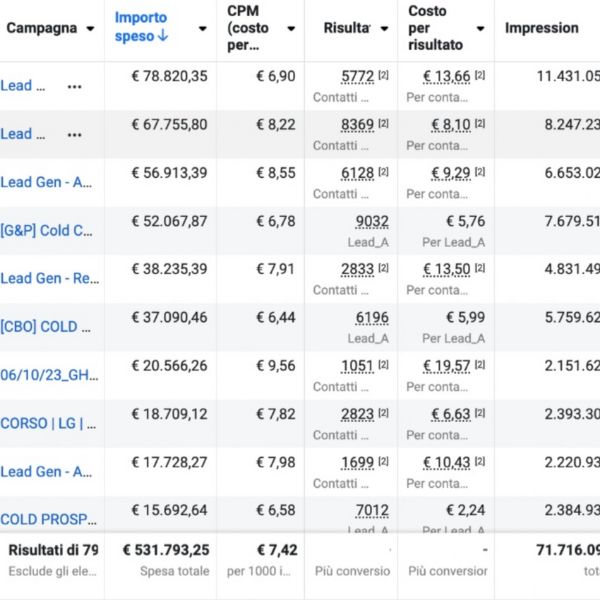The height and width of the screenshot is (600, 600).
Task: Open the Importo speso column dropdown arrow
Action: [x=203, y=28]
